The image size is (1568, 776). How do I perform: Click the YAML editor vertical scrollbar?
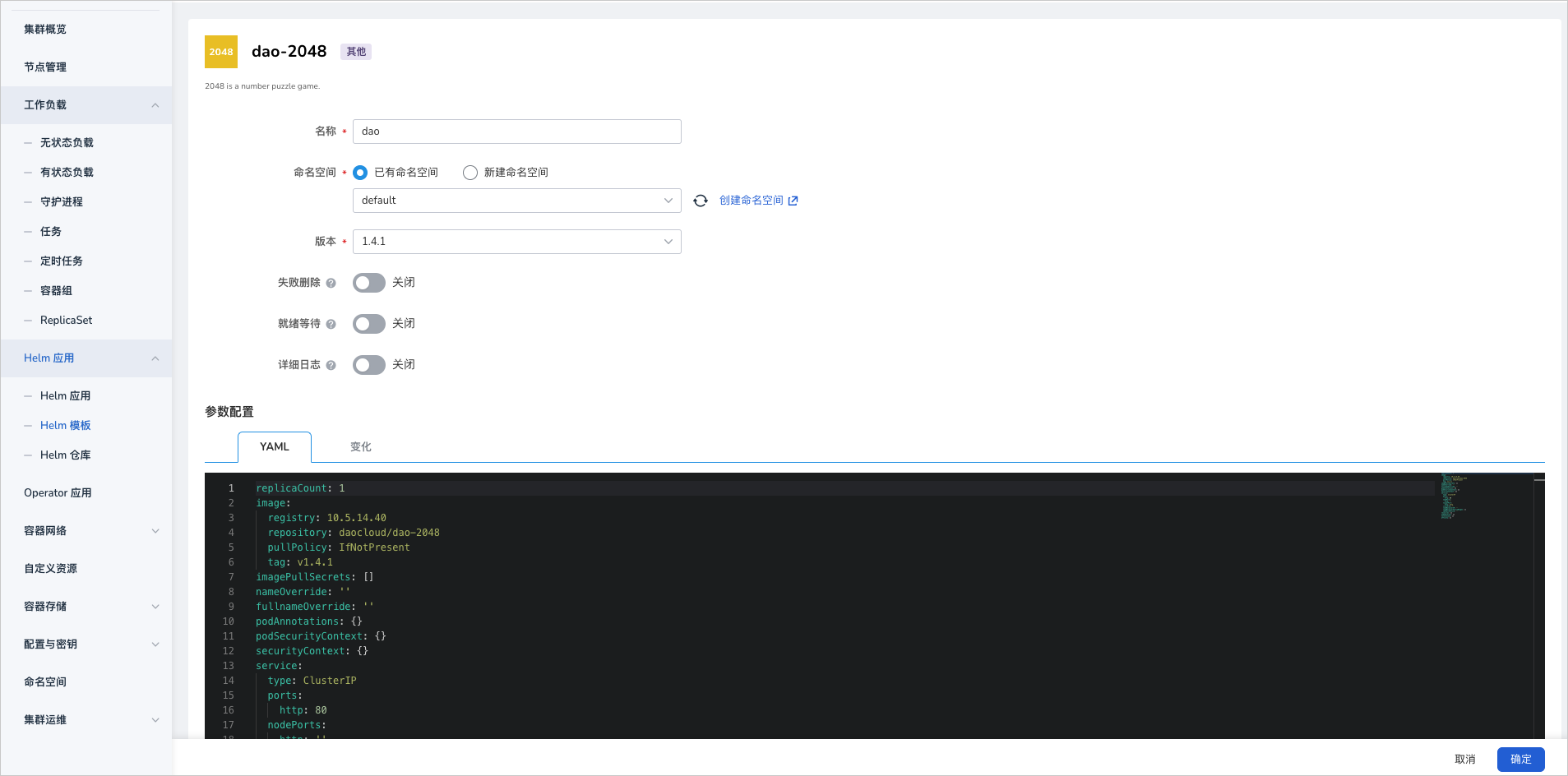click(1539, 606)
